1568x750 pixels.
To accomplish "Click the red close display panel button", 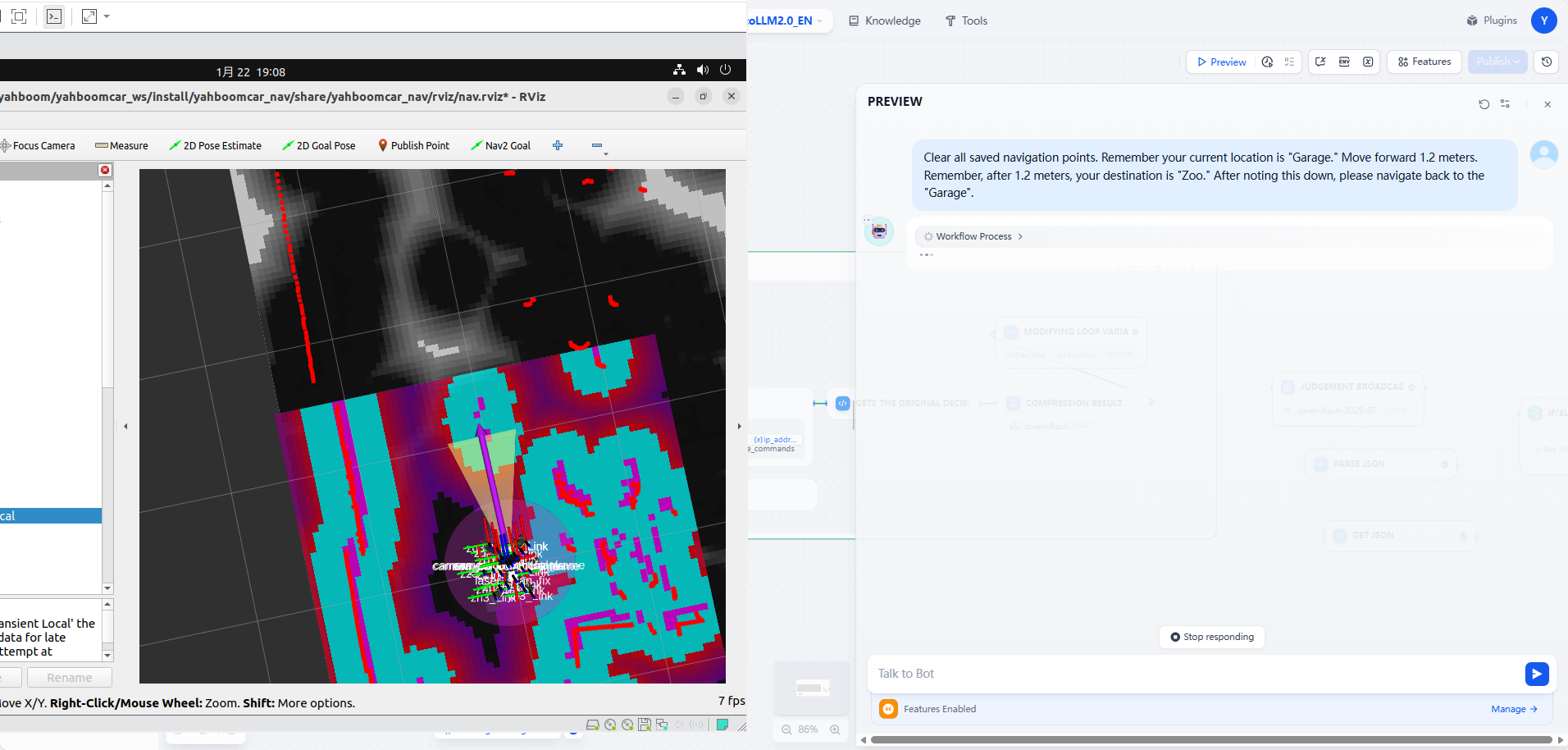I will coord(105,170).
